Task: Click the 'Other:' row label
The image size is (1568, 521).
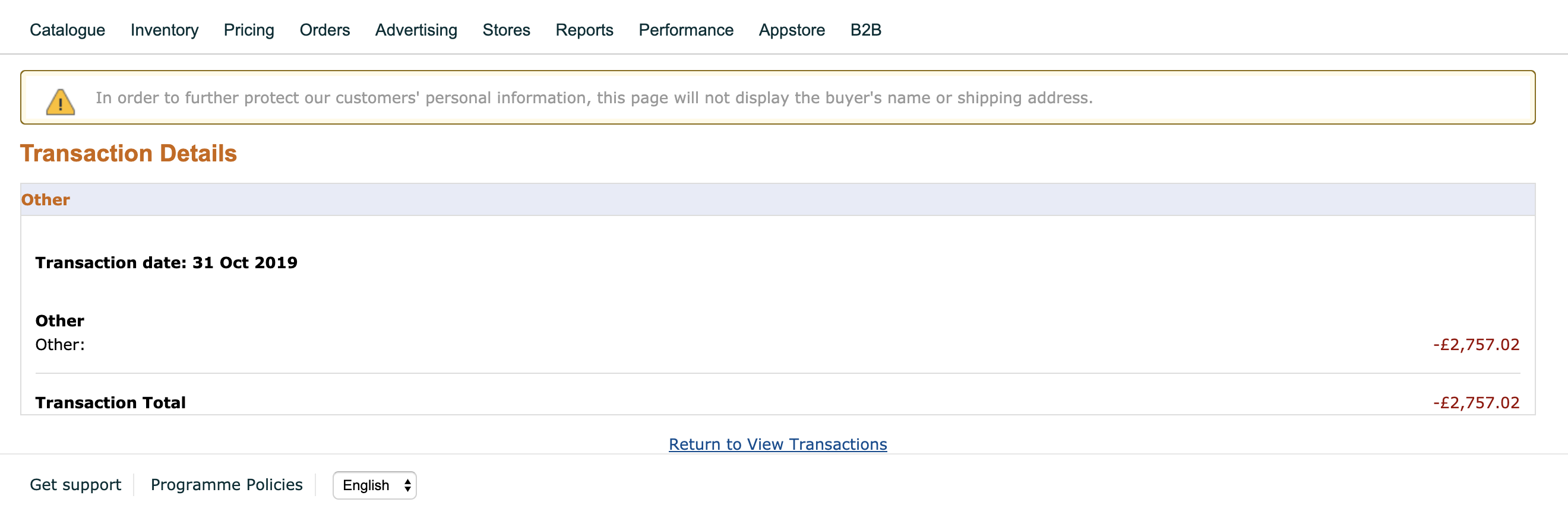Action: tap(59, 345)
